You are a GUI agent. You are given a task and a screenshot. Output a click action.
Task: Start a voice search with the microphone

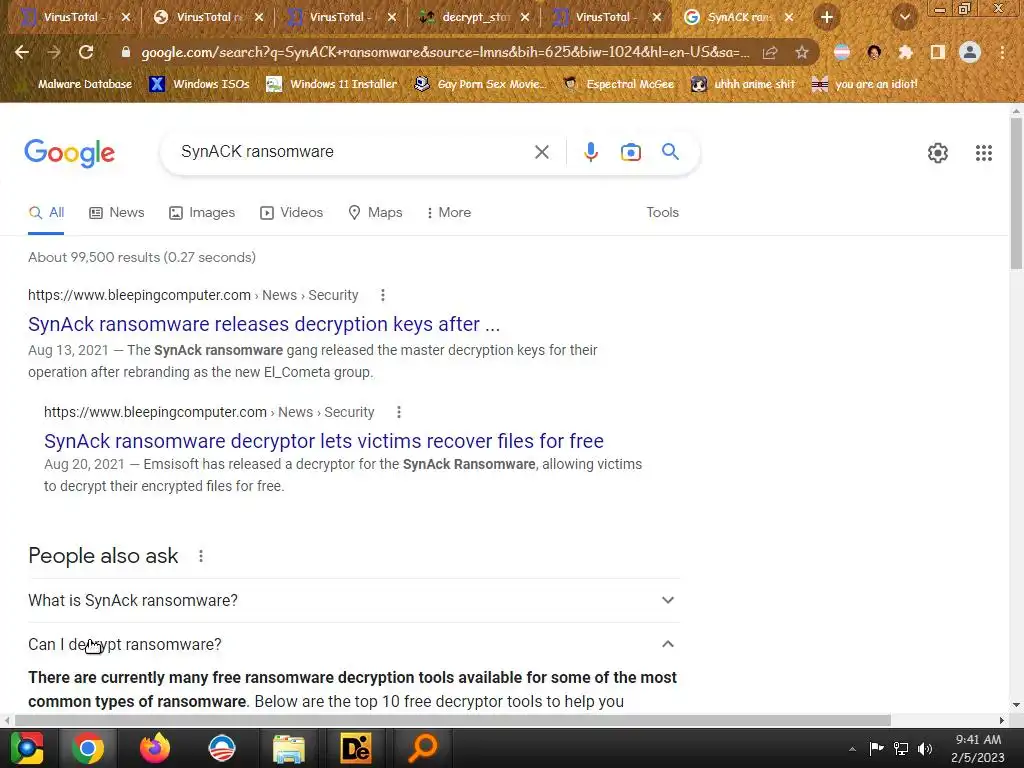point(590,152)
